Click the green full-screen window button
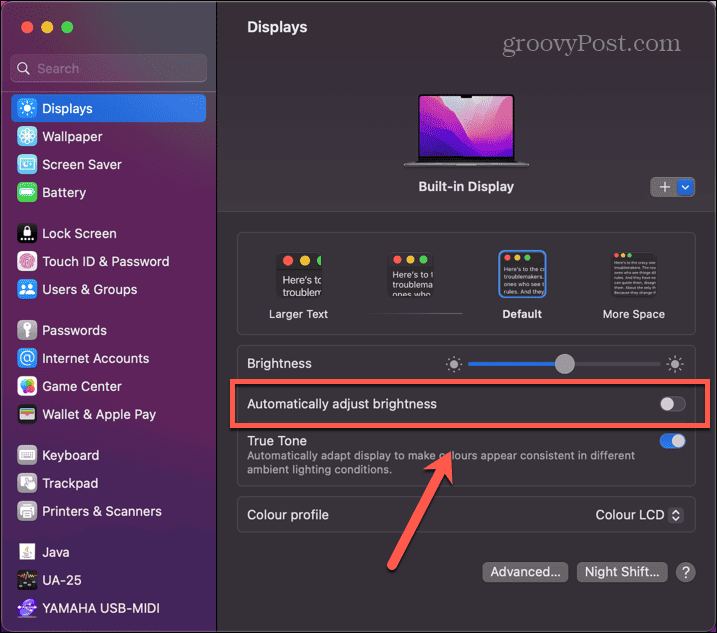The height and width of the screenshot is (633, 717). pyautogui.click(x=67, y=27)
